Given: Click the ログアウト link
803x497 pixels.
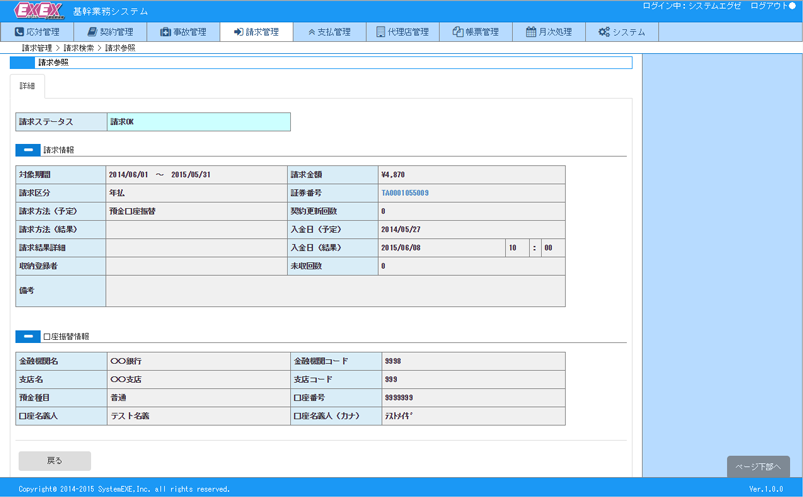Looking at the screenshot, I should pos(772,6).
